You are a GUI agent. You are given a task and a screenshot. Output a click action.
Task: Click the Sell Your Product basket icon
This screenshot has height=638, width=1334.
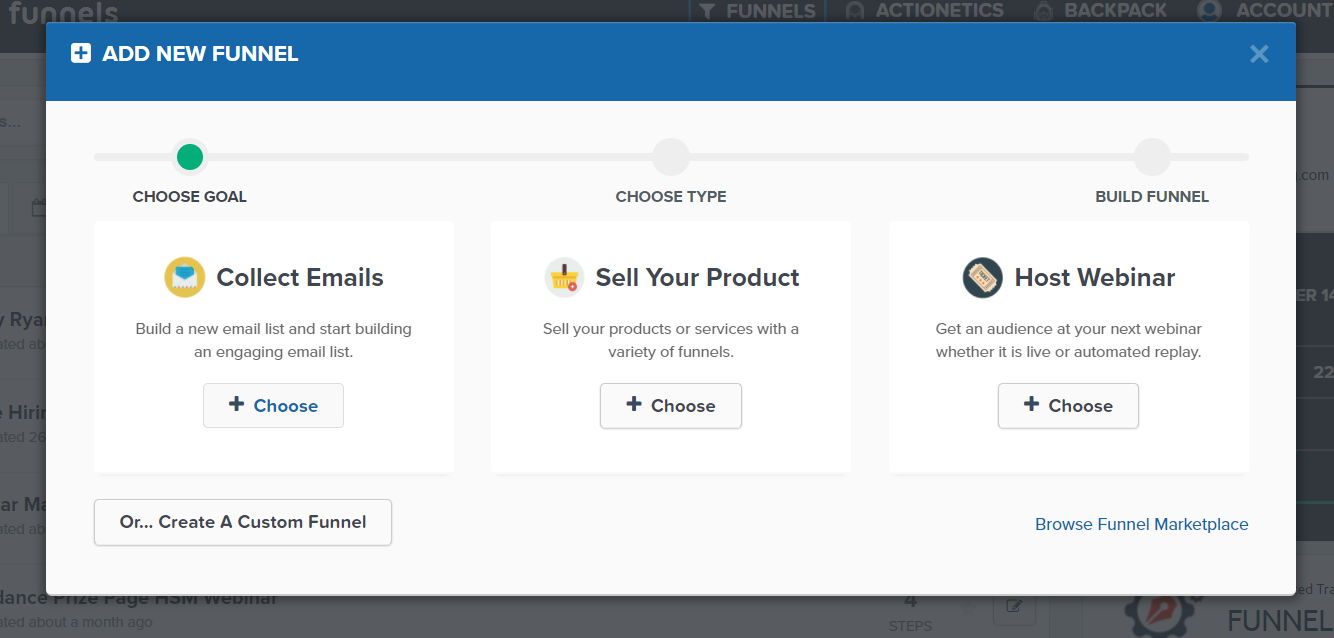coord(564,277)
